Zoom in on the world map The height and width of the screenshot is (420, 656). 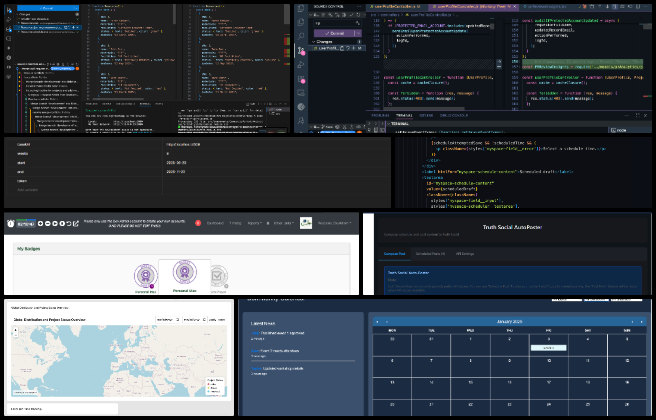(x=16, y=330)
